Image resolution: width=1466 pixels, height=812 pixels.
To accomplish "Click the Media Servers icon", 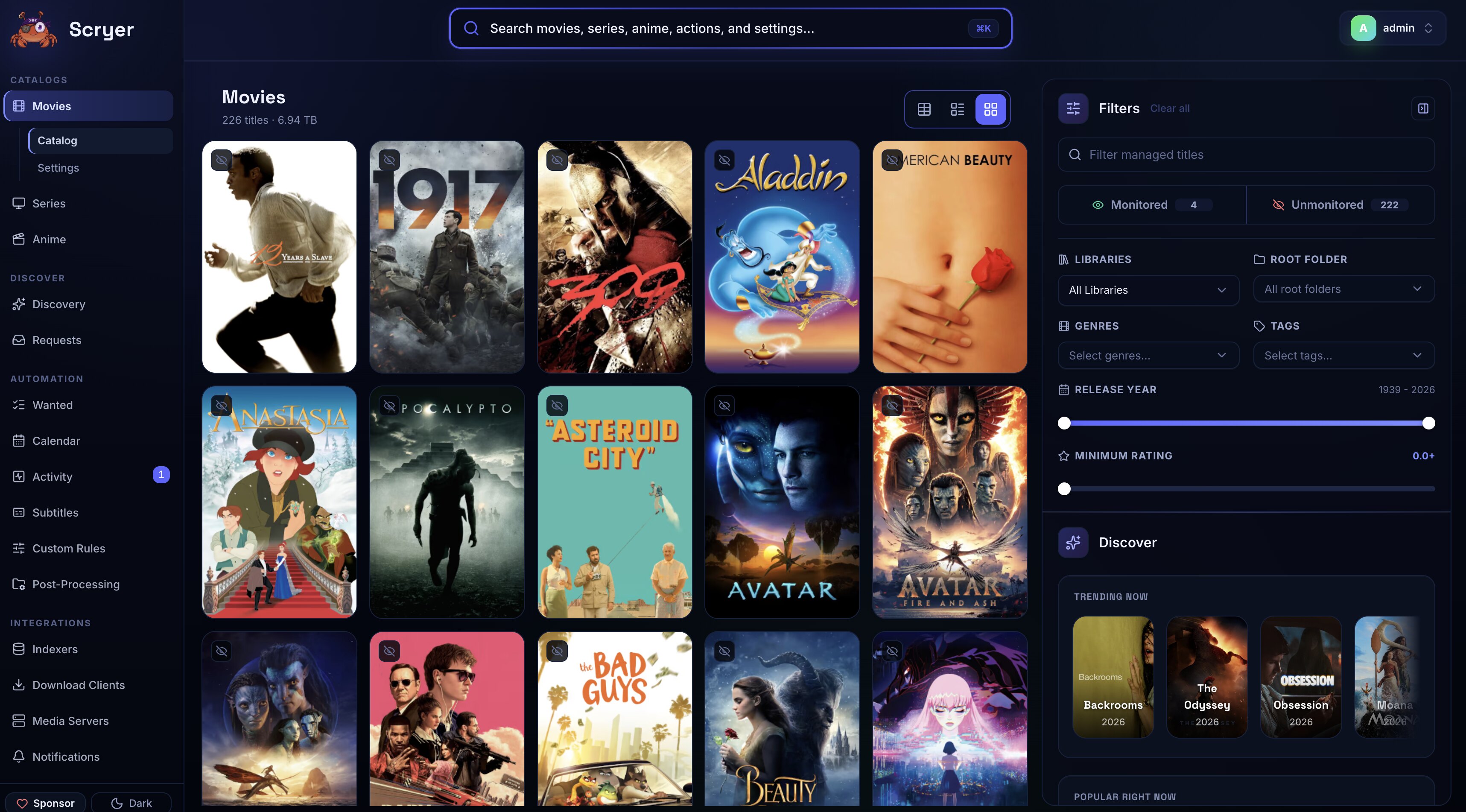I will pyautogui.click(x=19, y=720).
